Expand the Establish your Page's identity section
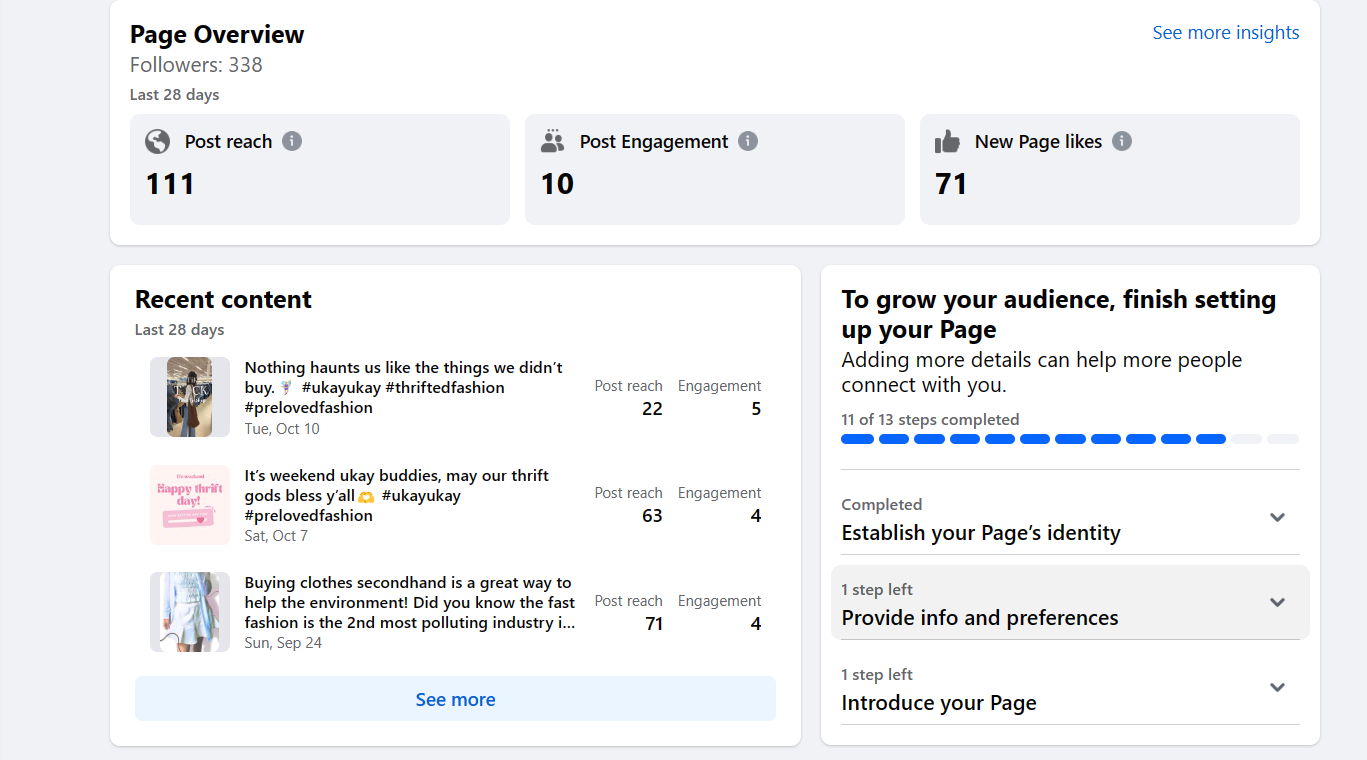 click(x=1277, y=518)
